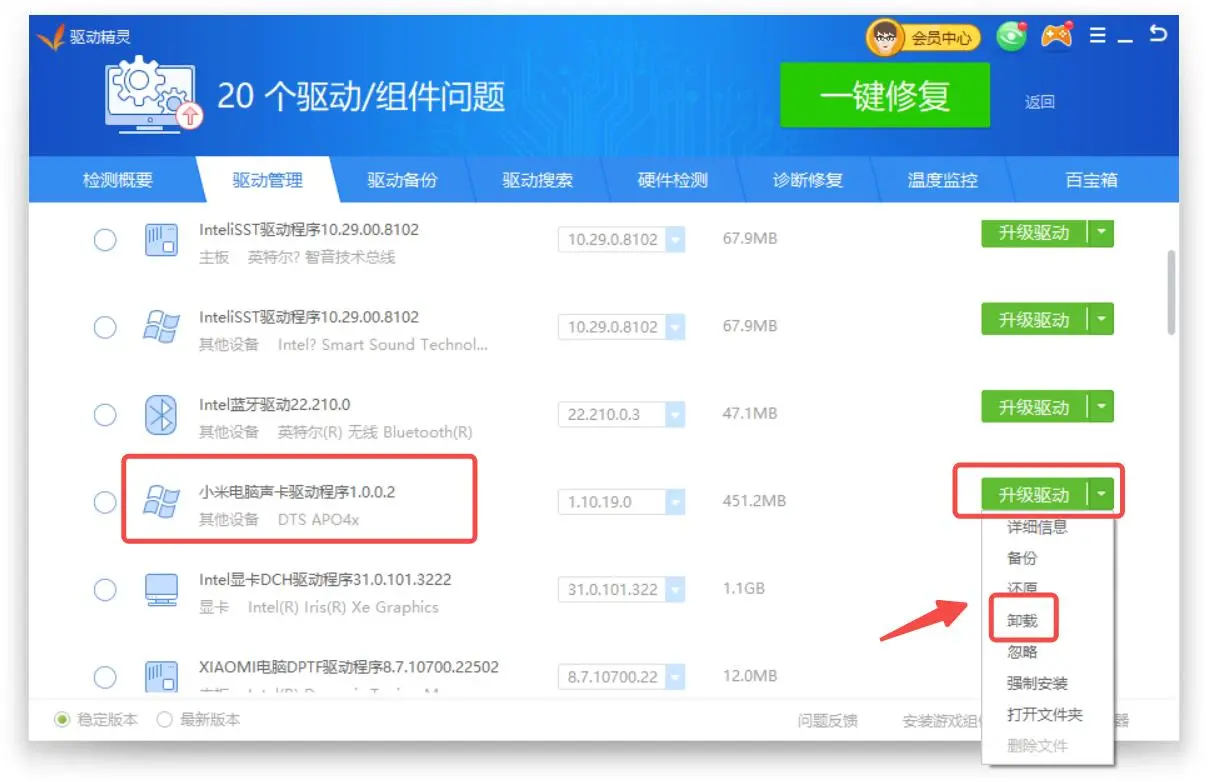The image size is (1208, 782).
Task: Open the hamburger menu icon
Action: click(1097, 36)
